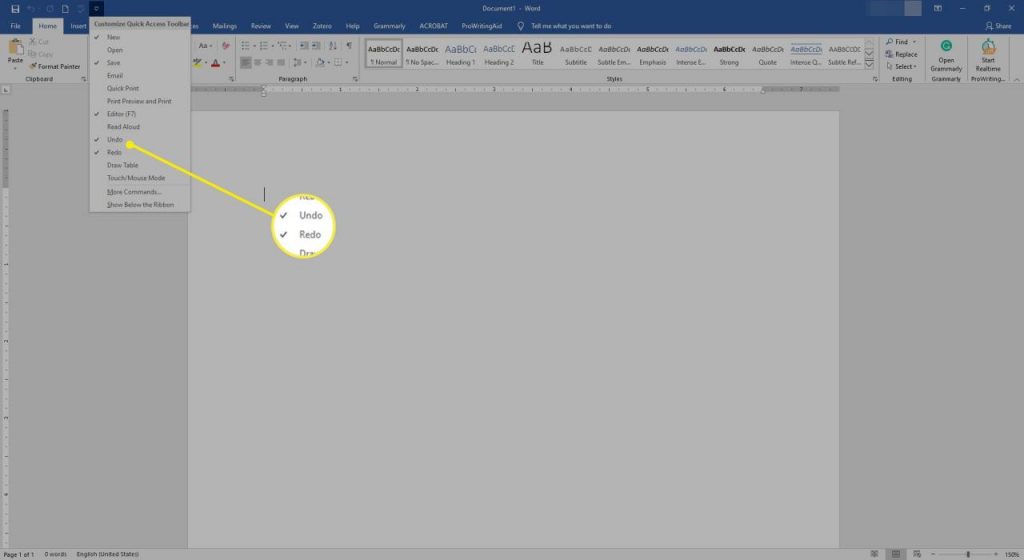Open the ProWritingAid tab
Screen dimensions: 1024x560
pyautogui.click(x=482, y=26)
